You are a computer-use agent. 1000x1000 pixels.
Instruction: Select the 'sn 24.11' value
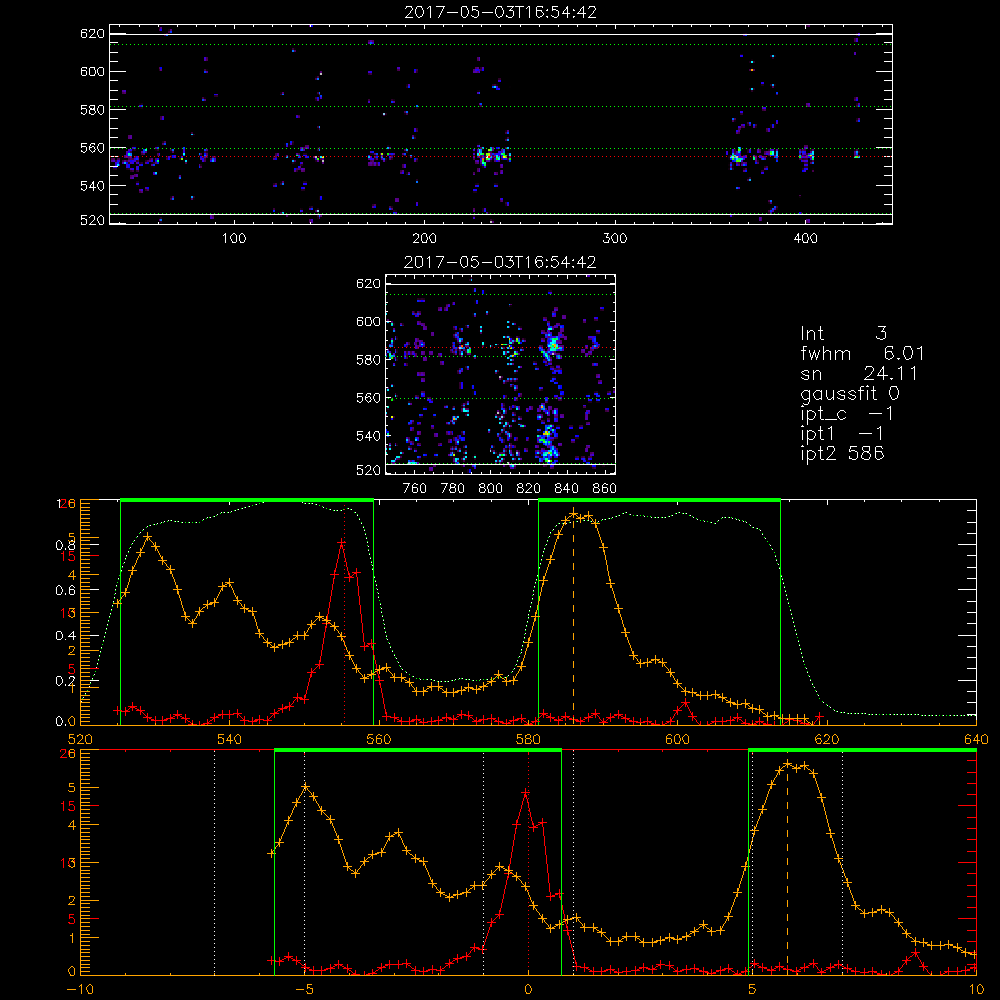pos(859,373)
